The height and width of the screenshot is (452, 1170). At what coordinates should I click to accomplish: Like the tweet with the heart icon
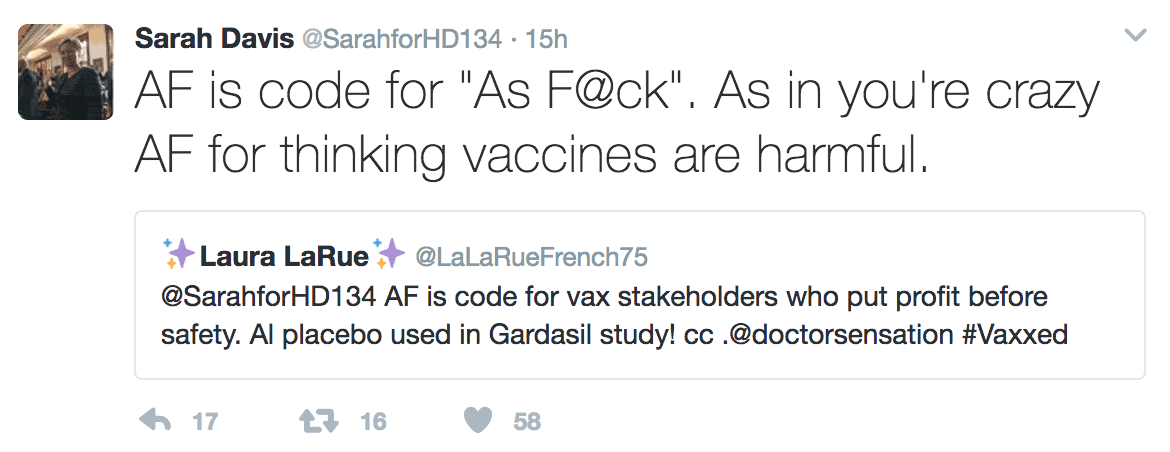tap(480, 421)
